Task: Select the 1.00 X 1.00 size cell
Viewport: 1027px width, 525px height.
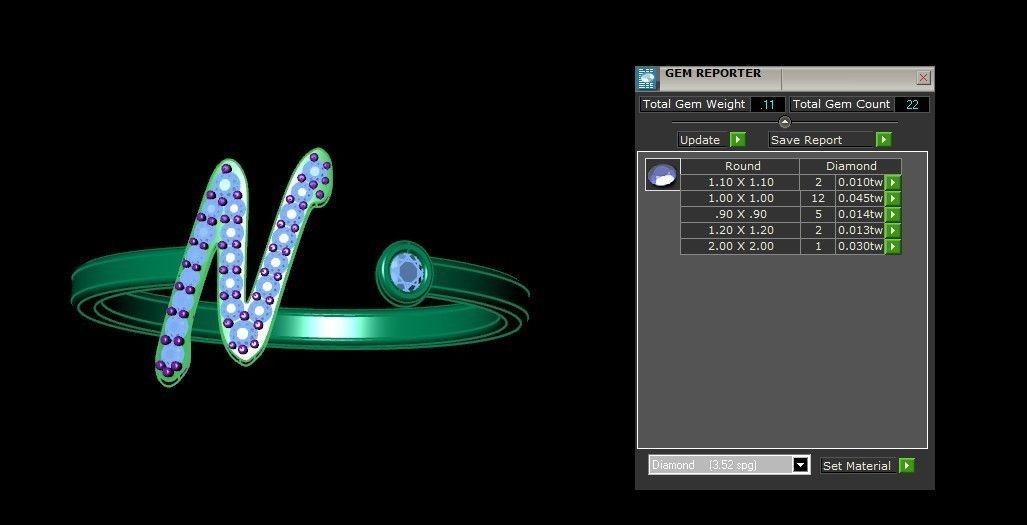Action: (740, 198)
